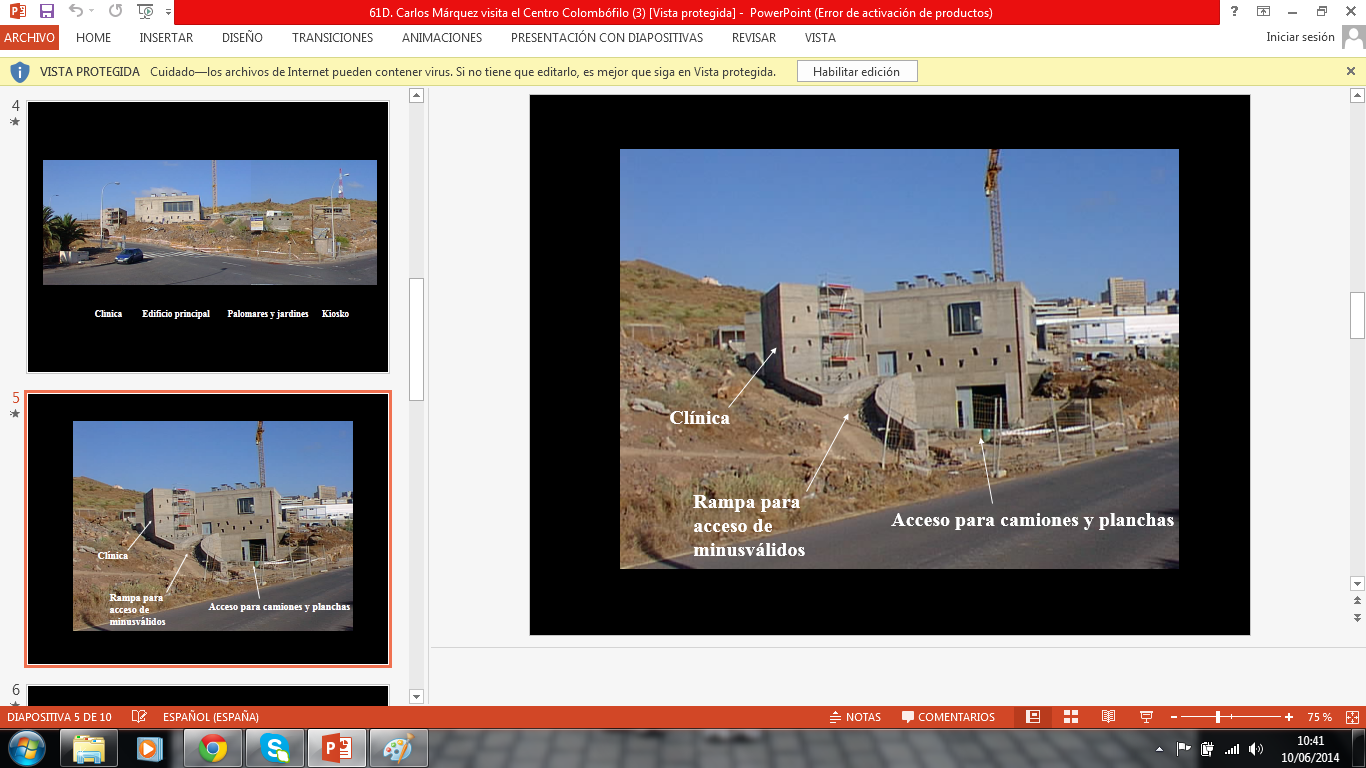Switch to TRANSICIONES tab
Viewport: 1366px width, 768px height.
pos(332,38)
